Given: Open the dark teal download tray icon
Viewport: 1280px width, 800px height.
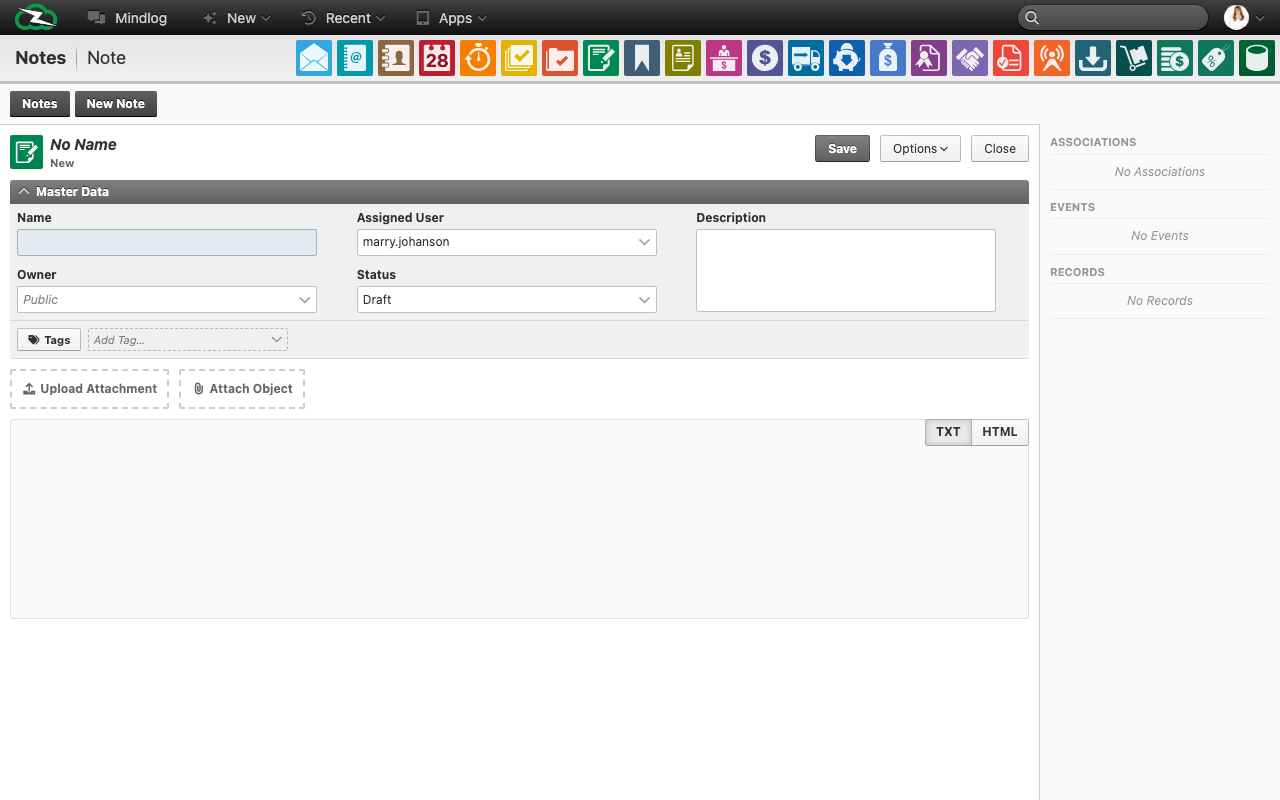Looking at the screenshot, I should coord(1093,58).
